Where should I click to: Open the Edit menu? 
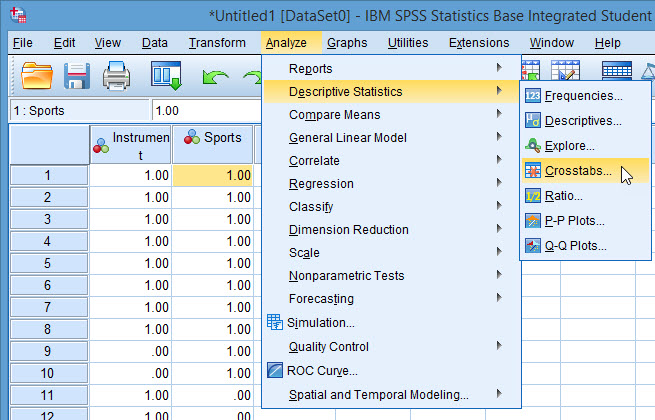click(64, 43)
